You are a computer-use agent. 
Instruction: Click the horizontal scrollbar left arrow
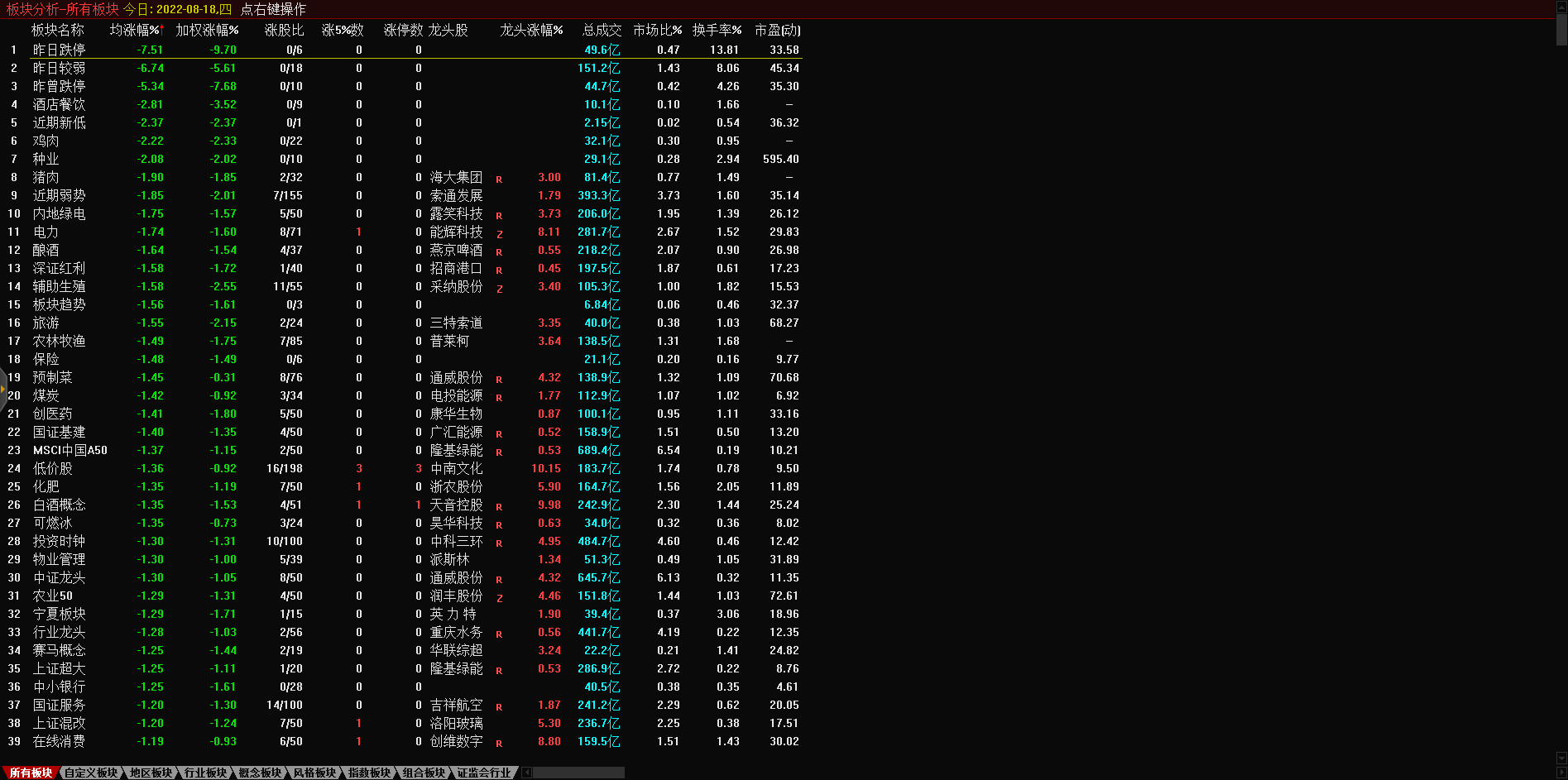click(x=527, y=773)
